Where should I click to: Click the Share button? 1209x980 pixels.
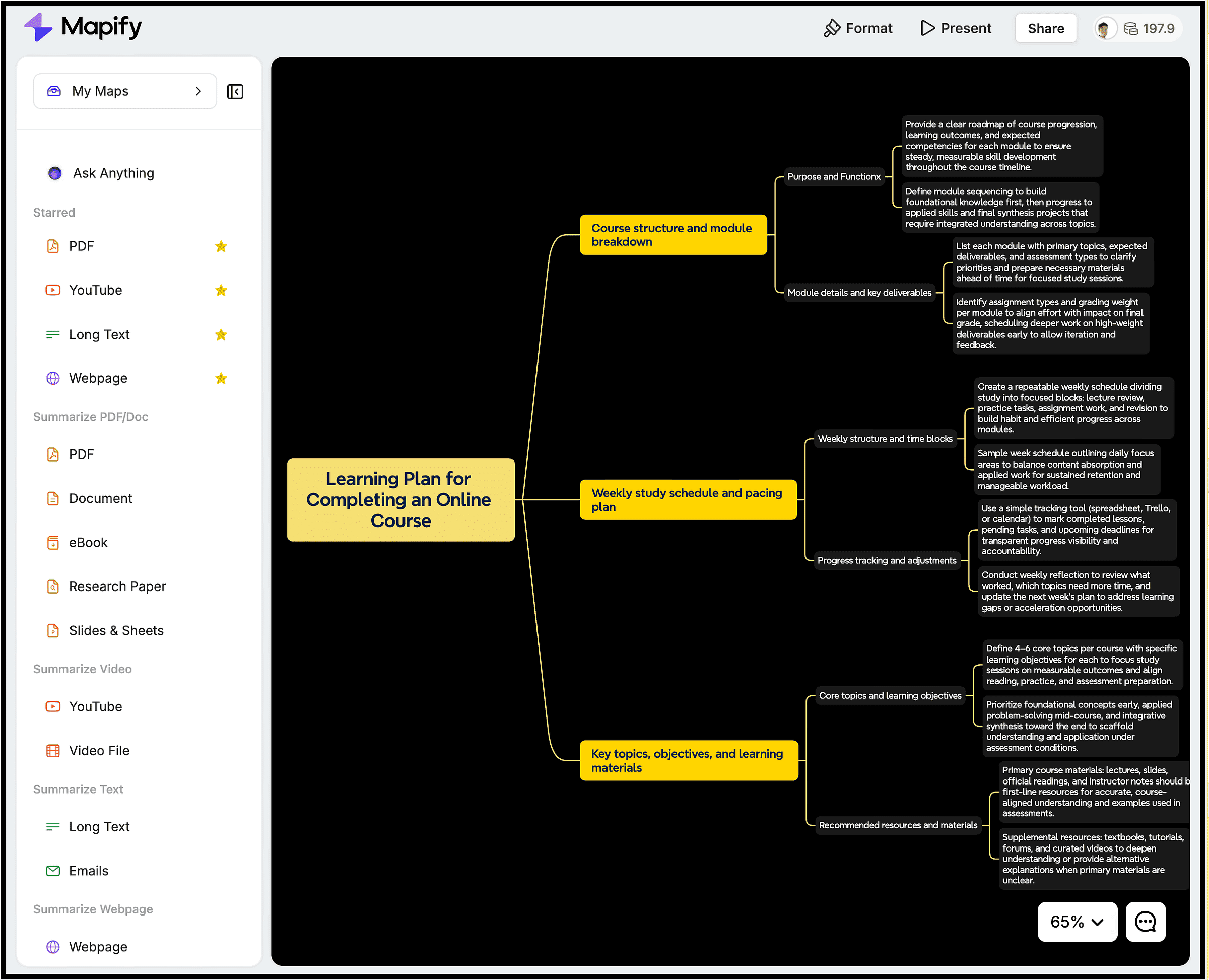click(1045, 28)
